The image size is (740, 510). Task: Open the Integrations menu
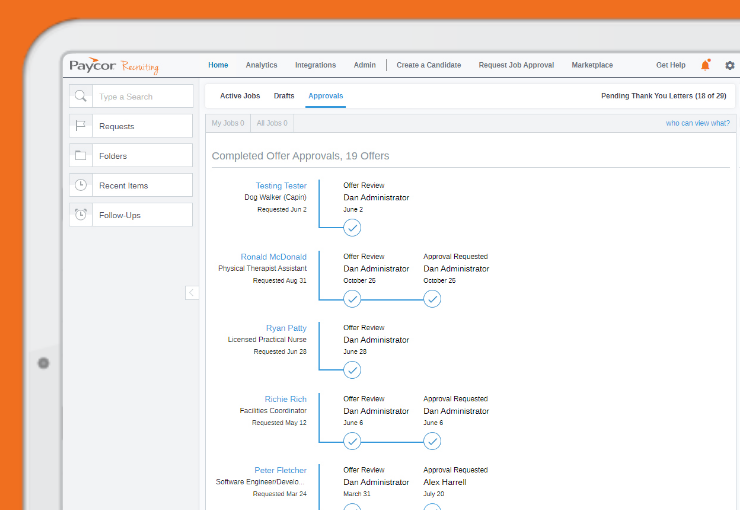(315, 65)
